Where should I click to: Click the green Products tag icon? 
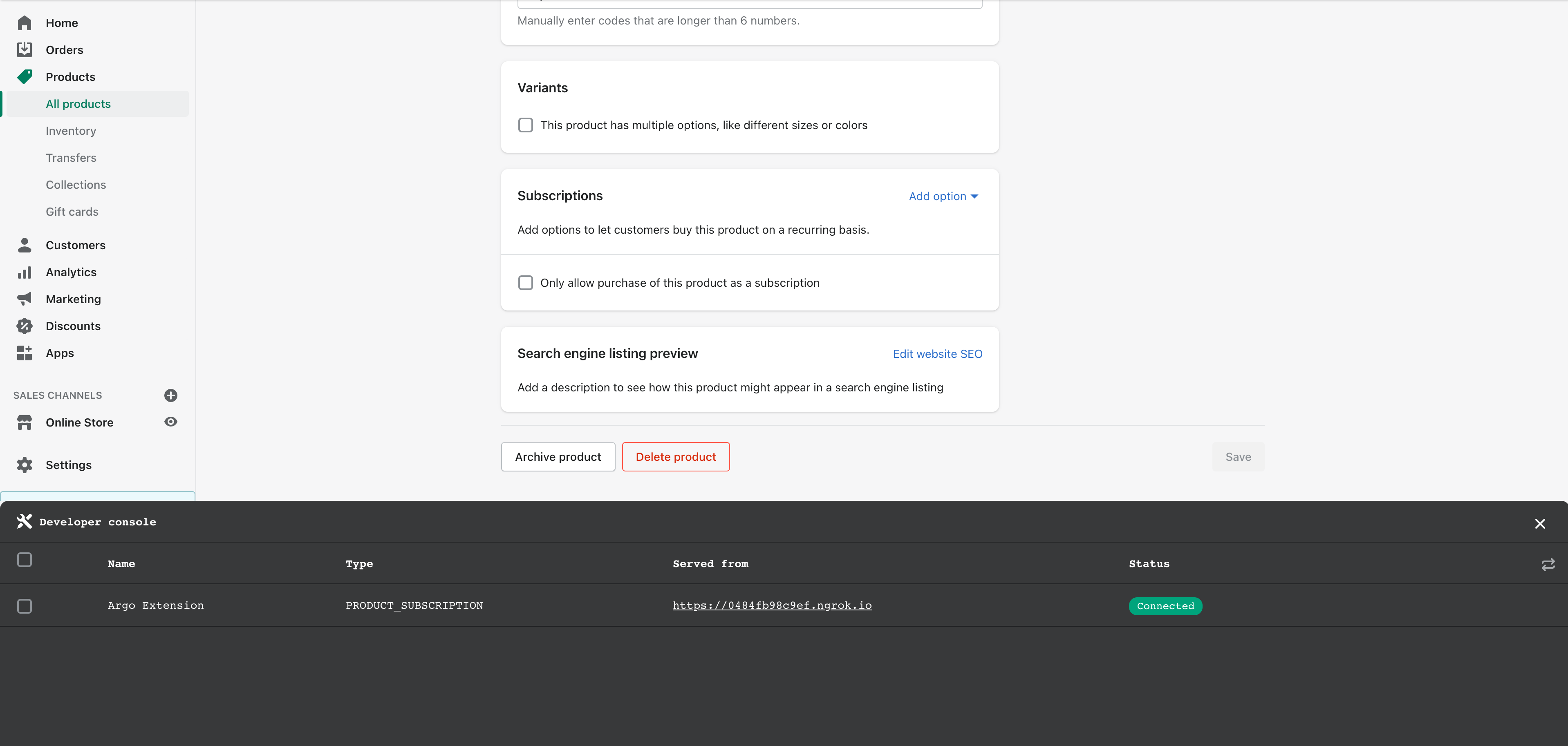coord(25,77)
